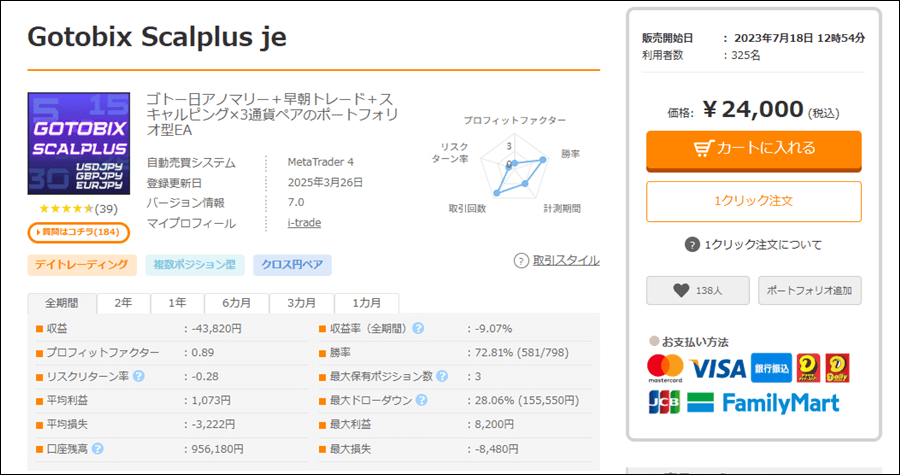Click the 登録更新日 value 2025年3月26日
The height and width of the screenshot is (475, 900).
(325, 183)
